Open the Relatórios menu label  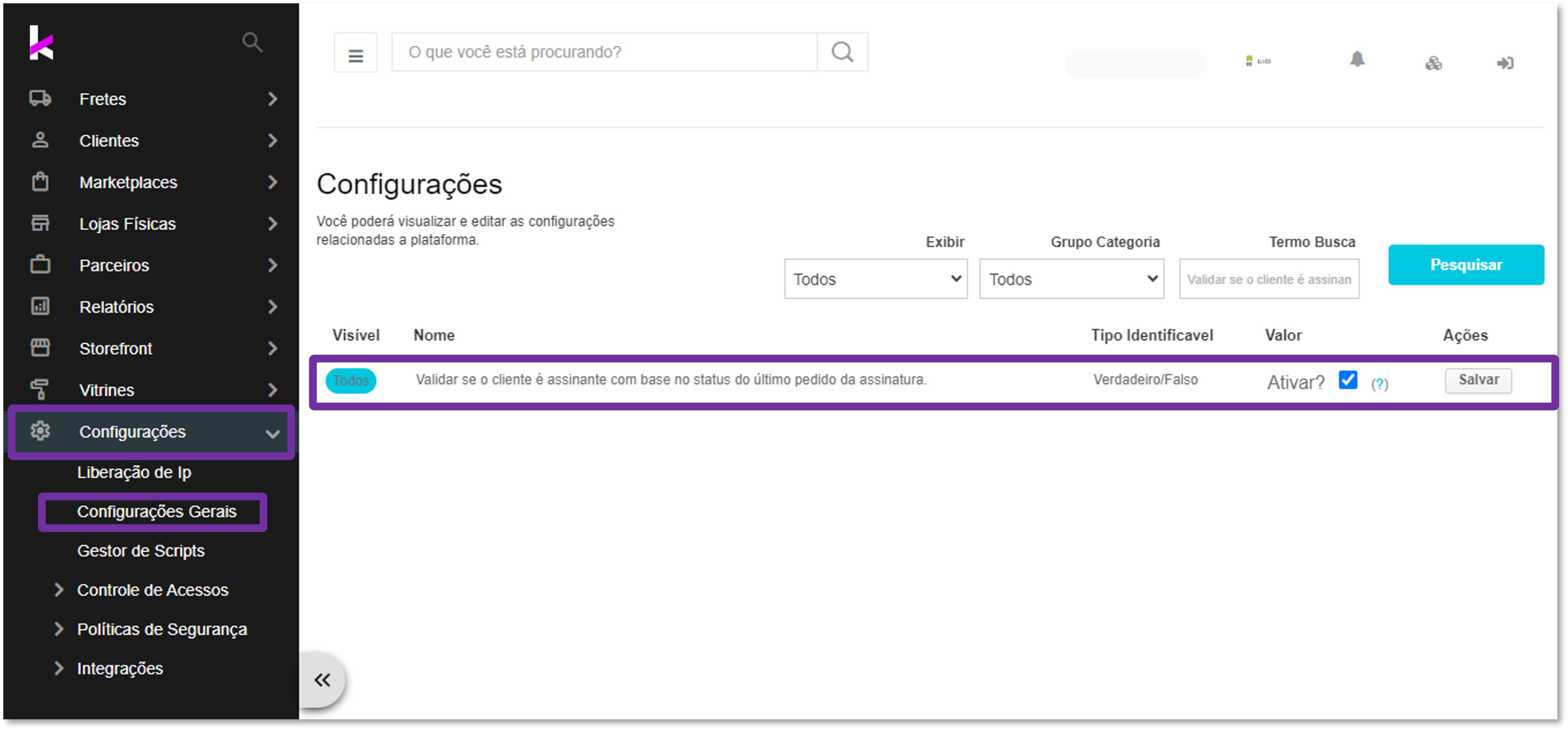(116, 307)
